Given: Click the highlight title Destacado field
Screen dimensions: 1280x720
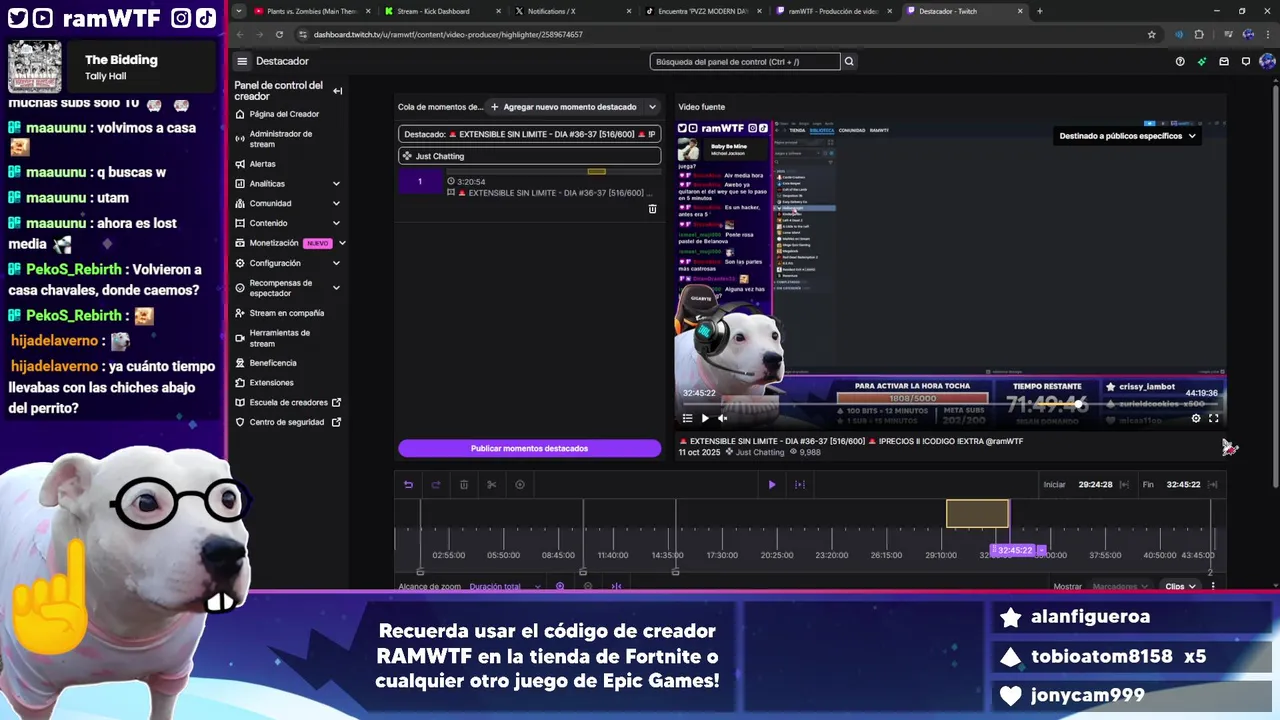Looking at the screenshot, I should [529, 134].
